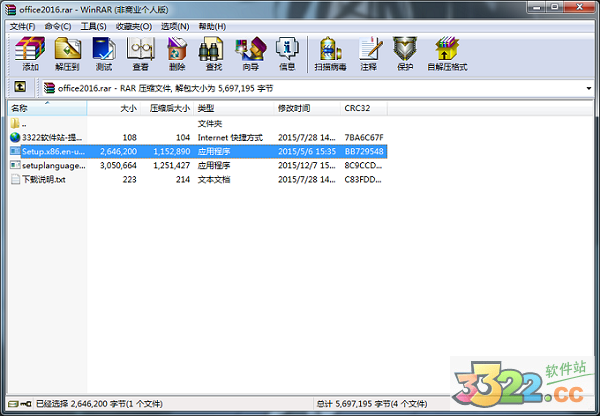Click packed size 1,251,427

(x=171, y=166)
